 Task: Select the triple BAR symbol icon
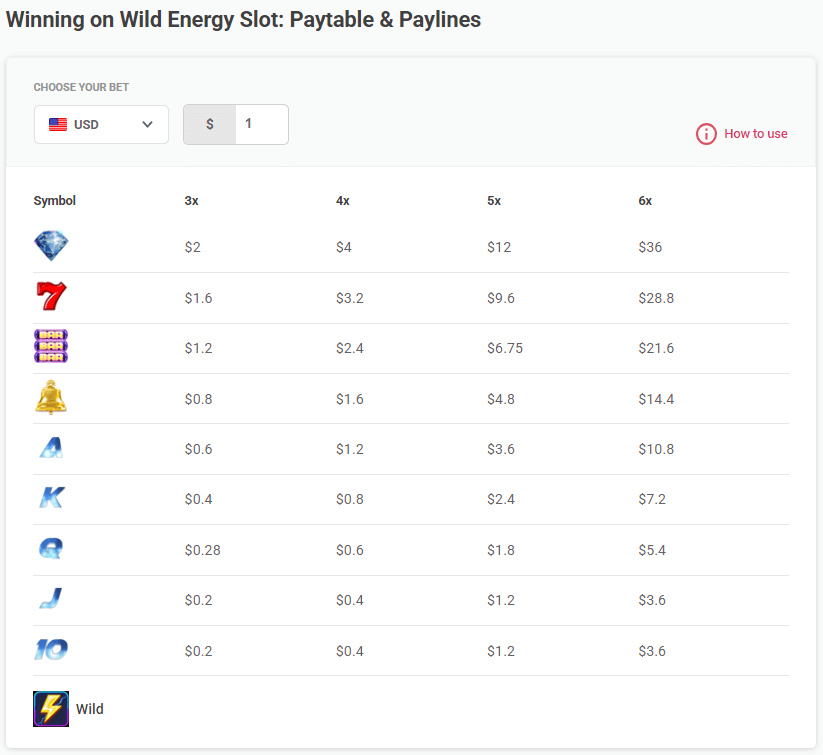click(x=51, y=346)
